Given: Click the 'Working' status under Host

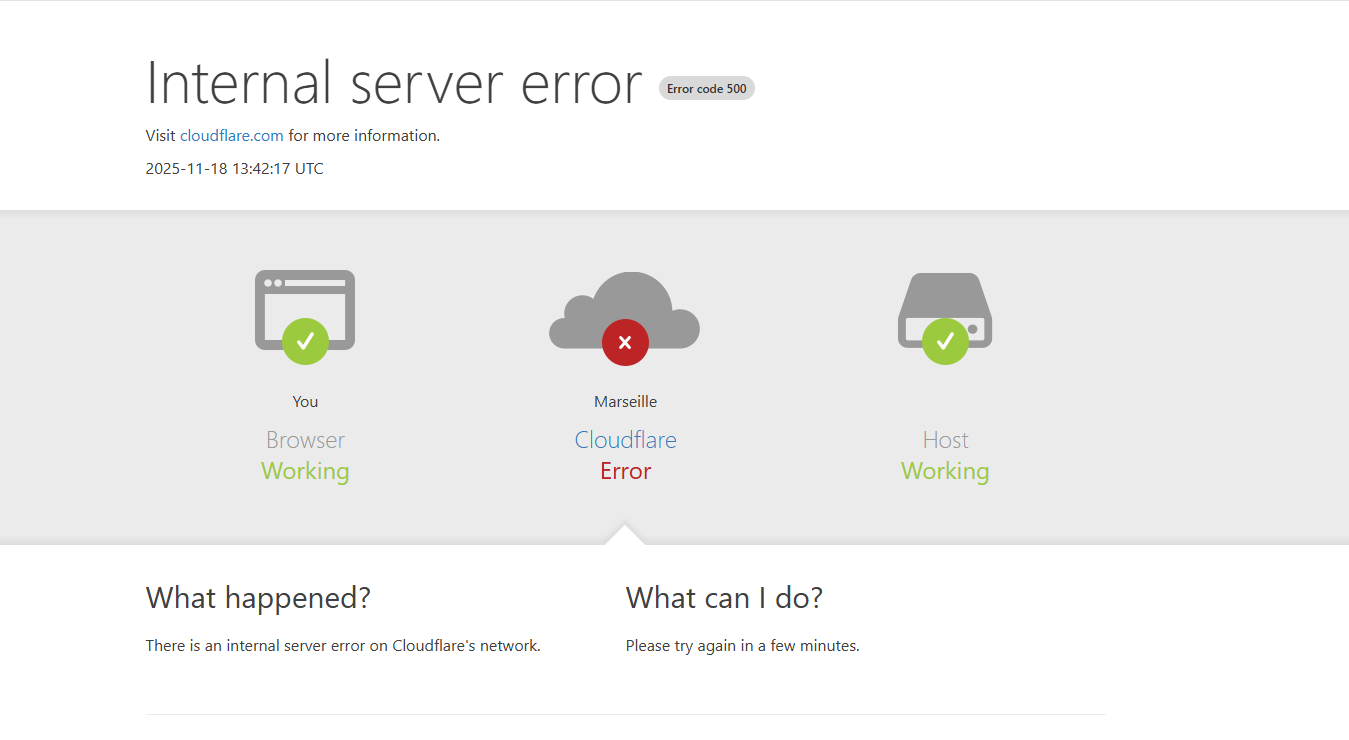Looking at the screenshot, I should point(944,470).
